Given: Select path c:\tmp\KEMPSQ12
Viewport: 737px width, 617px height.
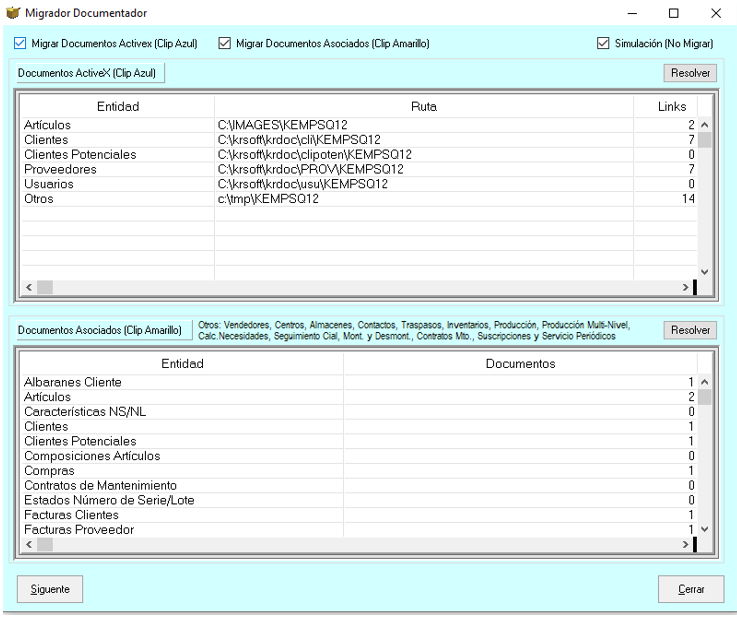Looking at the screenshot, I should pos(268,199).
